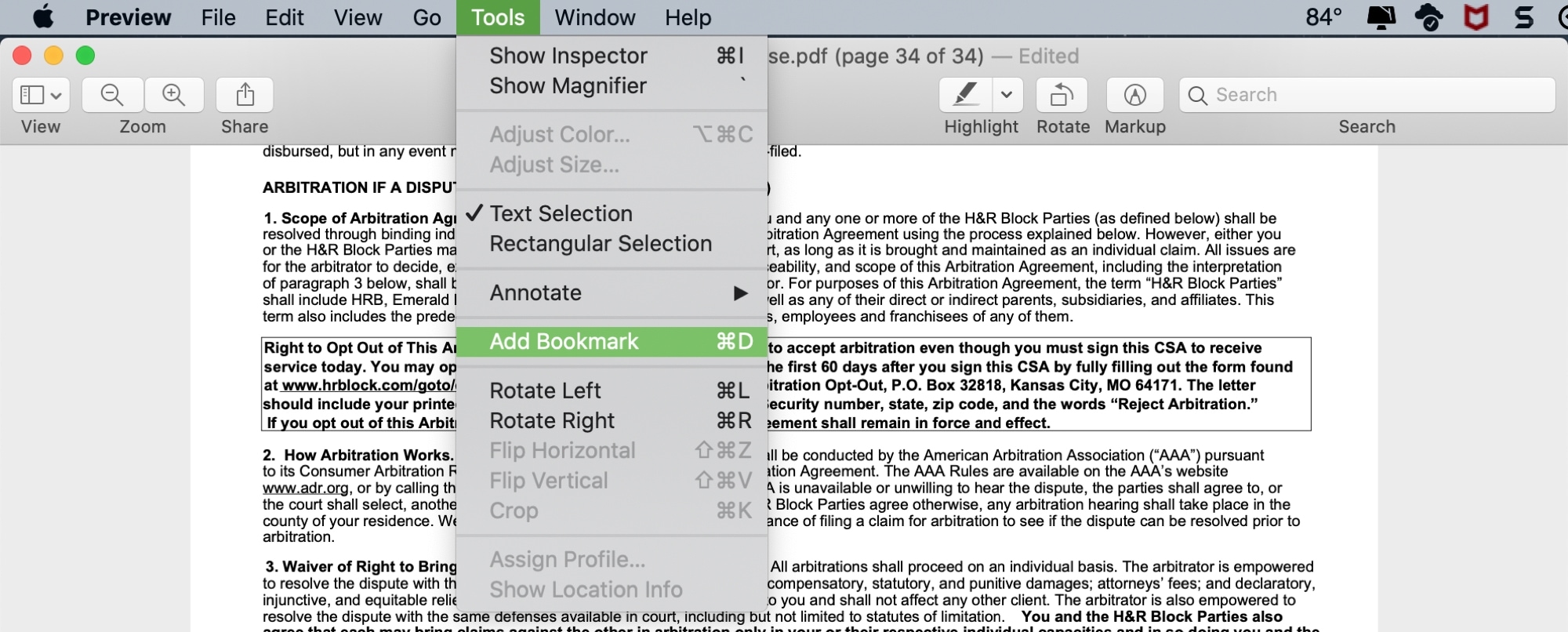Choose Rotate Left
This screenshot has height=632, width=1568.
tap(612, 390)
